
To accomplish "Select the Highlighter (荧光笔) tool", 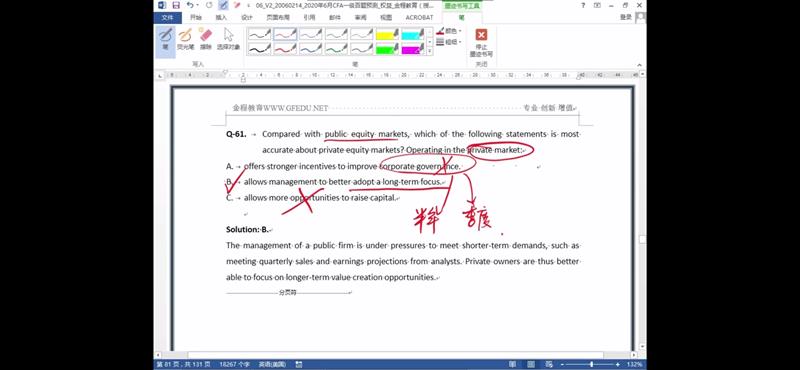I will point(185,39).
